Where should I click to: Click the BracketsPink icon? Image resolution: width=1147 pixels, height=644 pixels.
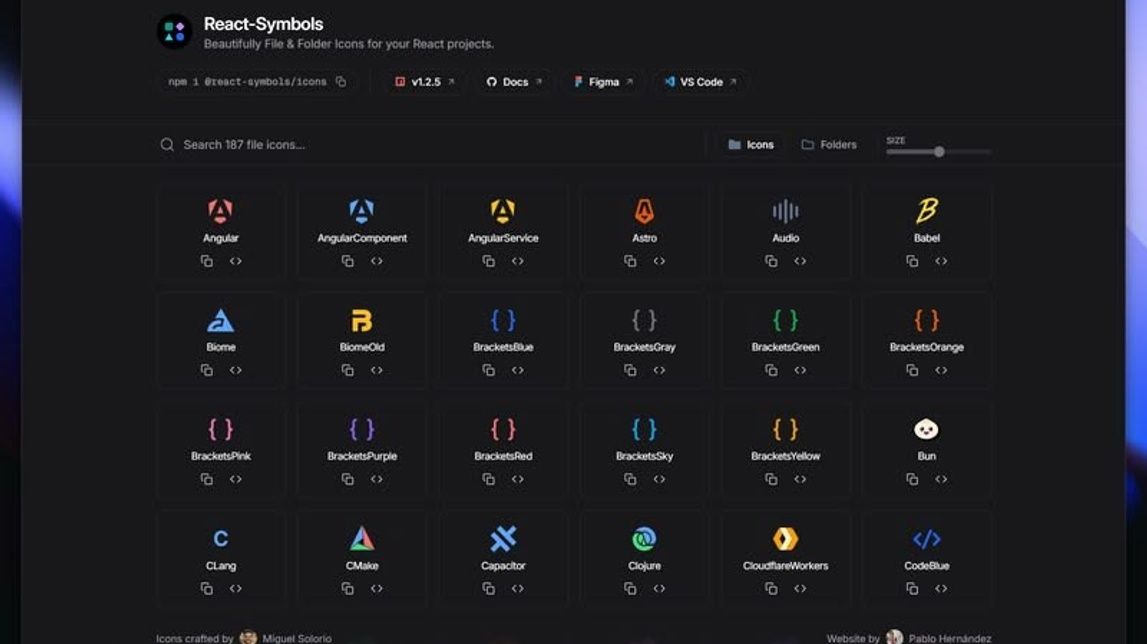[x=220, y=429]
